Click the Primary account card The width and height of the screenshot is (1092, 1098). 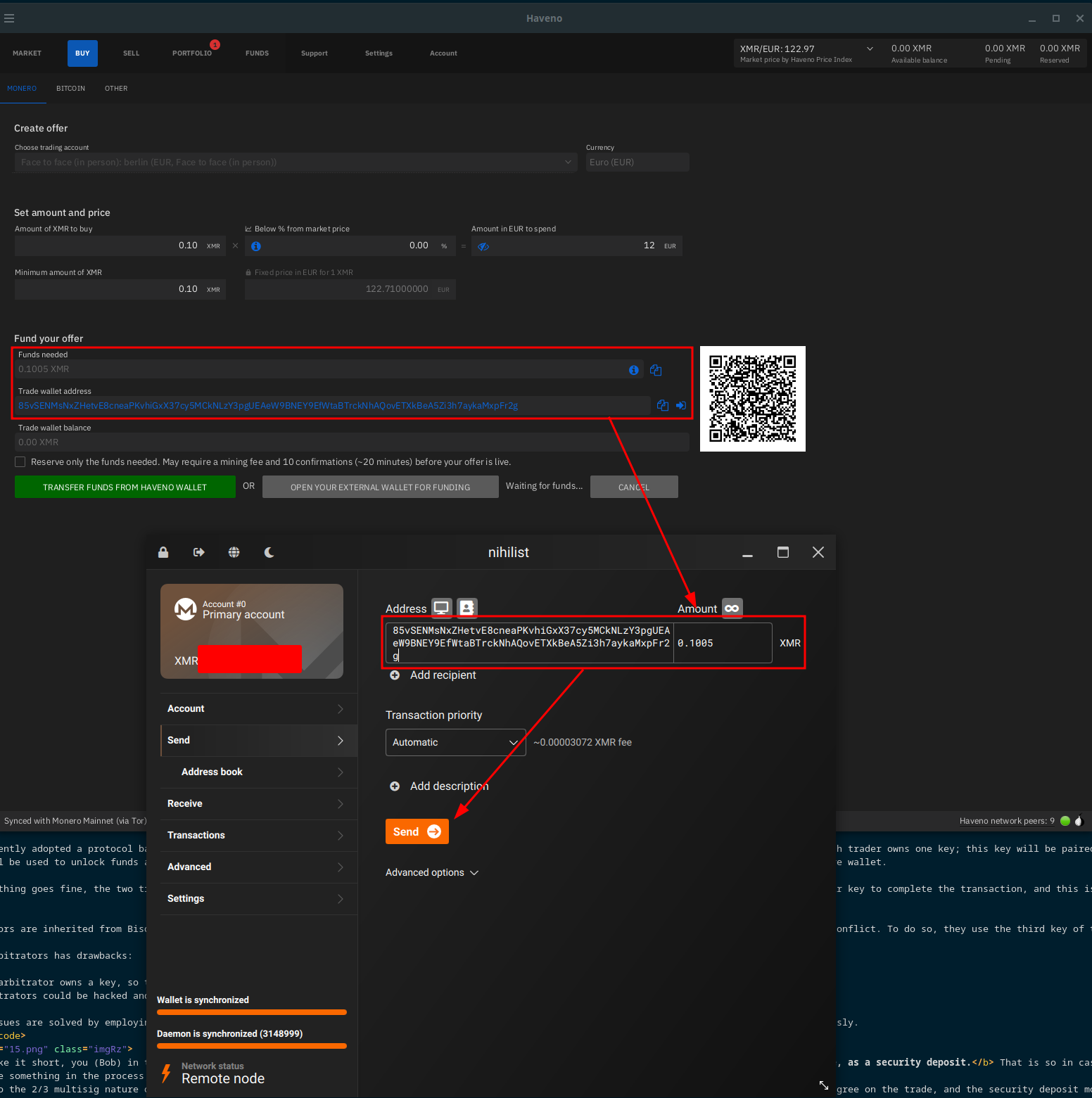[252, 631]
